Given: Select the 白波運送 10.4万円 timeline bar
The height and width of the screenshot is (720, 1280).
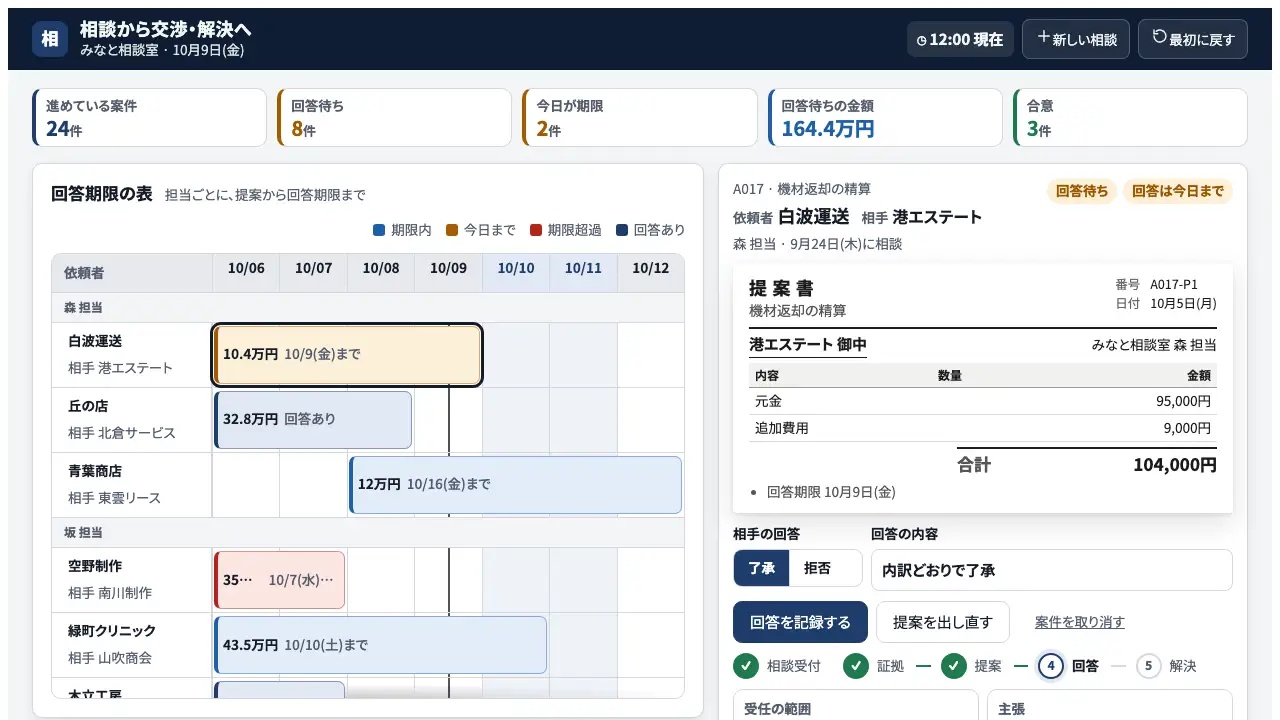Looking at the screenshot, I should point(348,354).
